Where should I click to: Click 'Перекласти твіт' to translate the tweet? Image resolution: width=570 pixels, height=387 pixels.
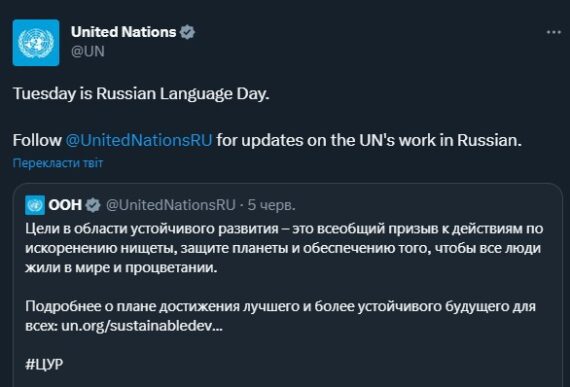point(58,163)
